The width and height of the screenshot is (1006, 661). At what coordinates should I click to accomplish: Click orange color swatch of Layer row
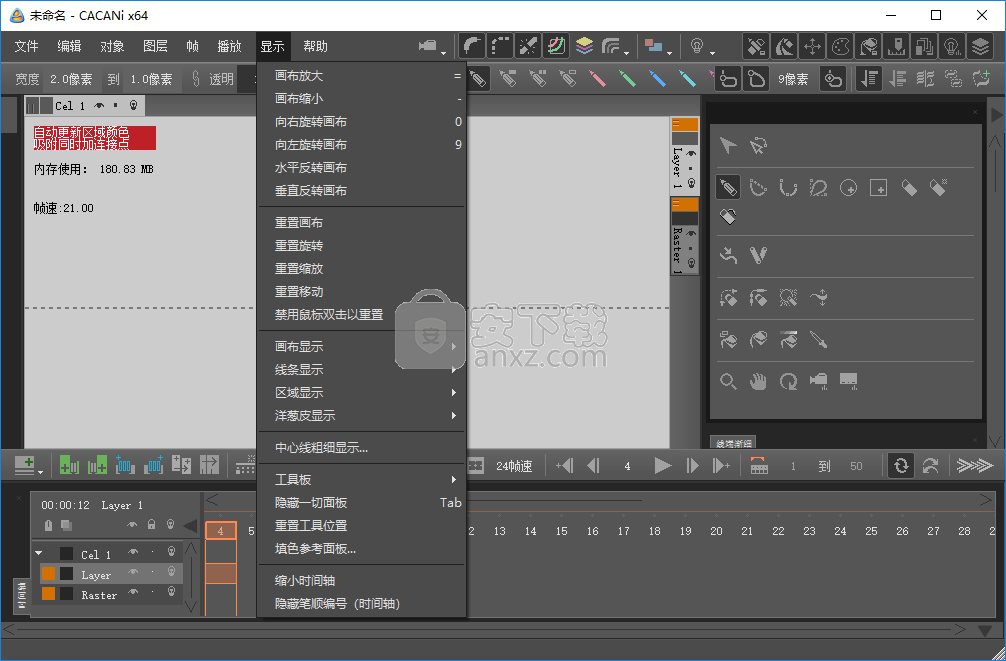(49, 573)
